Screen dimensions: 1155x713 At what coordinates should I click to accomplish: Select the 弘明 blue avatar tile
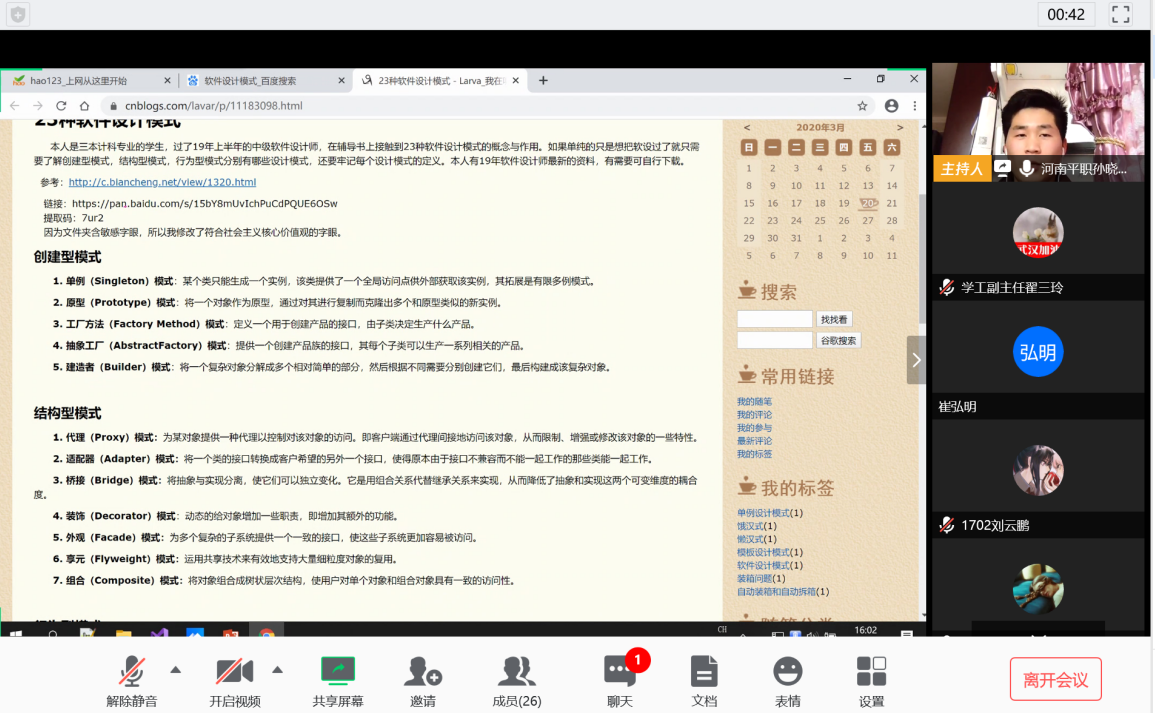pos(1038,351)
